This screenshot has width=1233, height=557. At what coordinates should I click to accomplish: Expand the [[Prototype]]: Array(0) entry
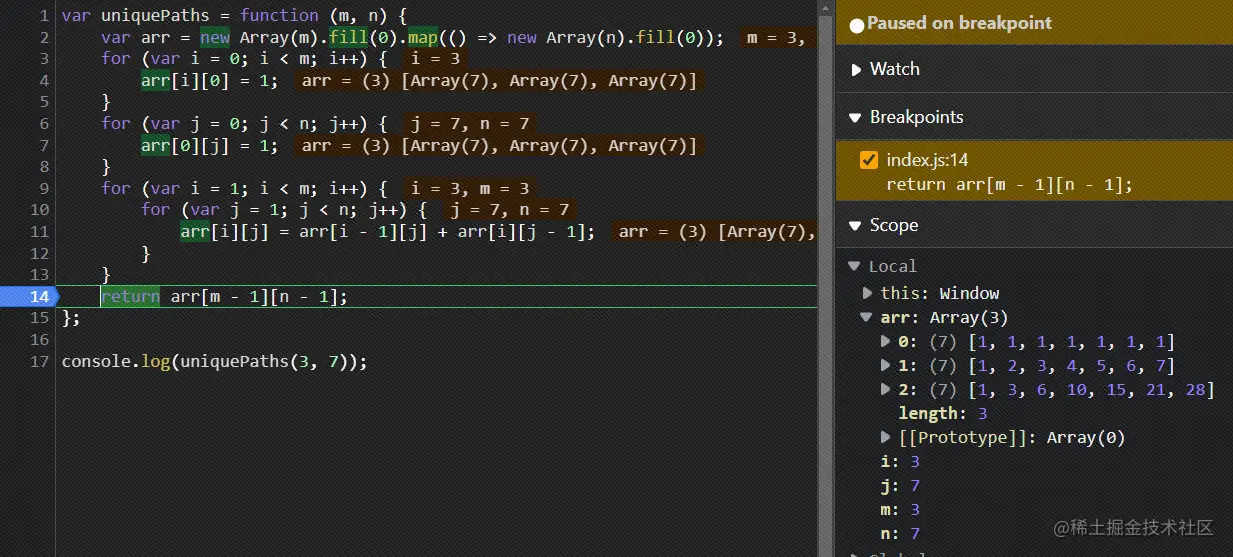tap(886, 437)
